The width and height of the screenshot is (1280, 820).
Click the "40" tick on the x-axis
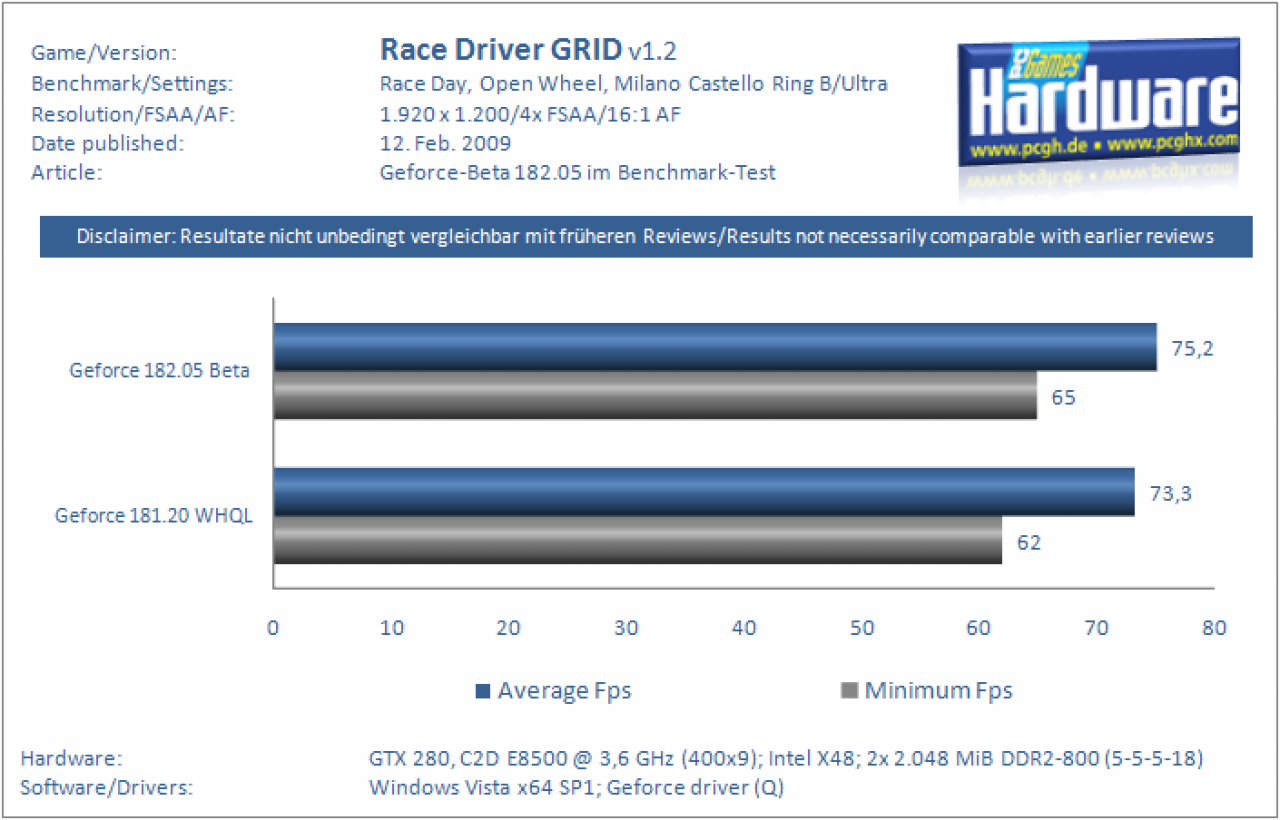(744, 628)
